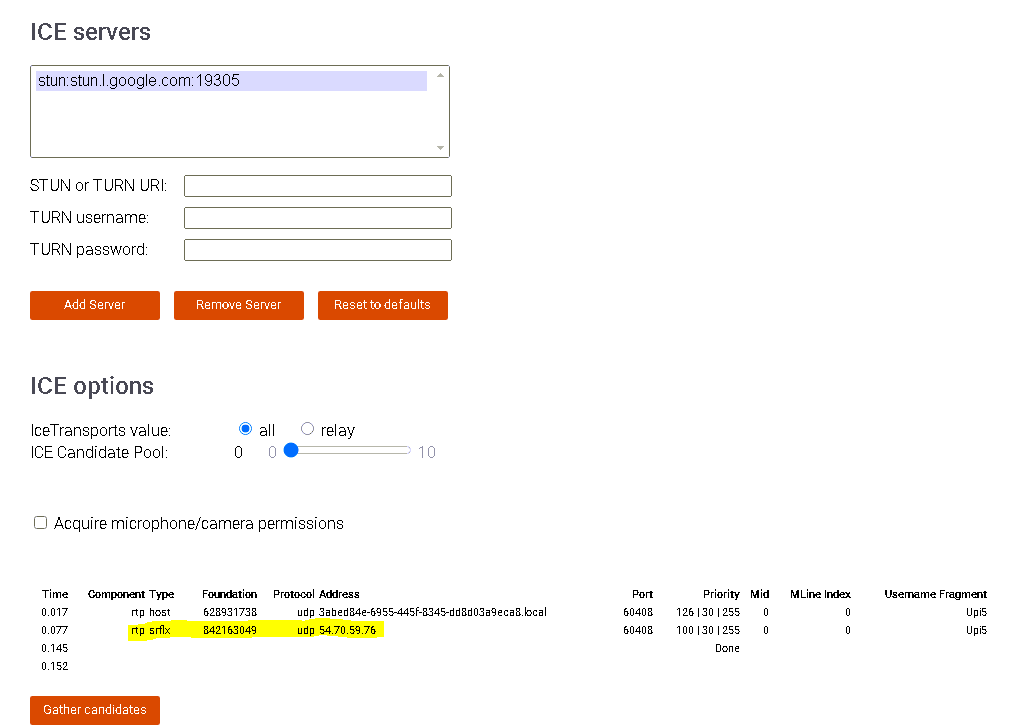The width and height of the screenshot is (1028, 727).
Task: Click the srflx address 54.70.59.76
Action: pyautogui.click(x=347, y=631)
